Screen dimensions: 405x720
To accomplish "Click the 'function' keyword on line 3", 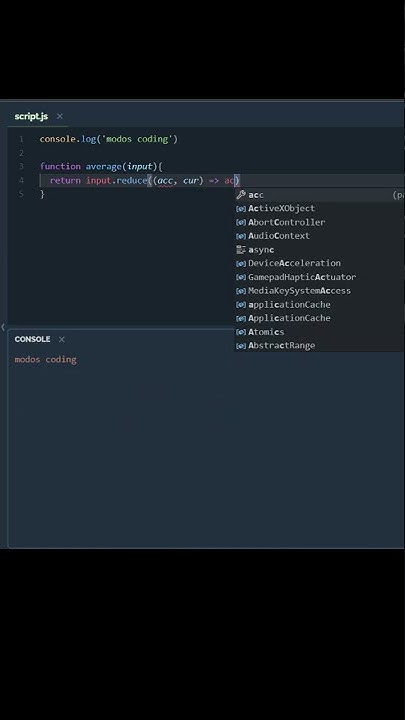I will point(60,166).
